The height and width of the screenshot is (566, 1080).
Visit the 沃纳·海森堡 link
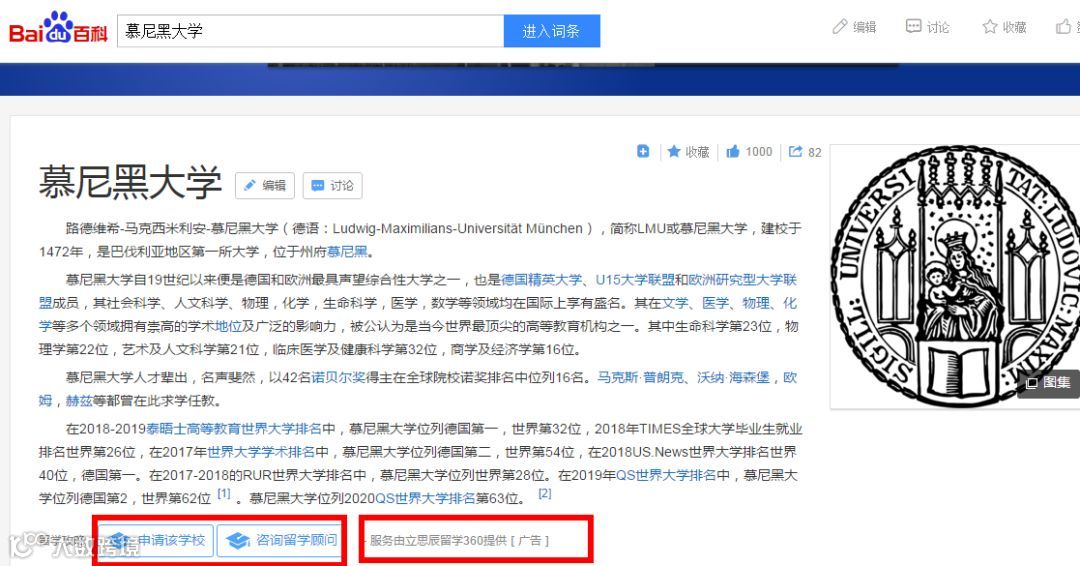pos(733,377)
